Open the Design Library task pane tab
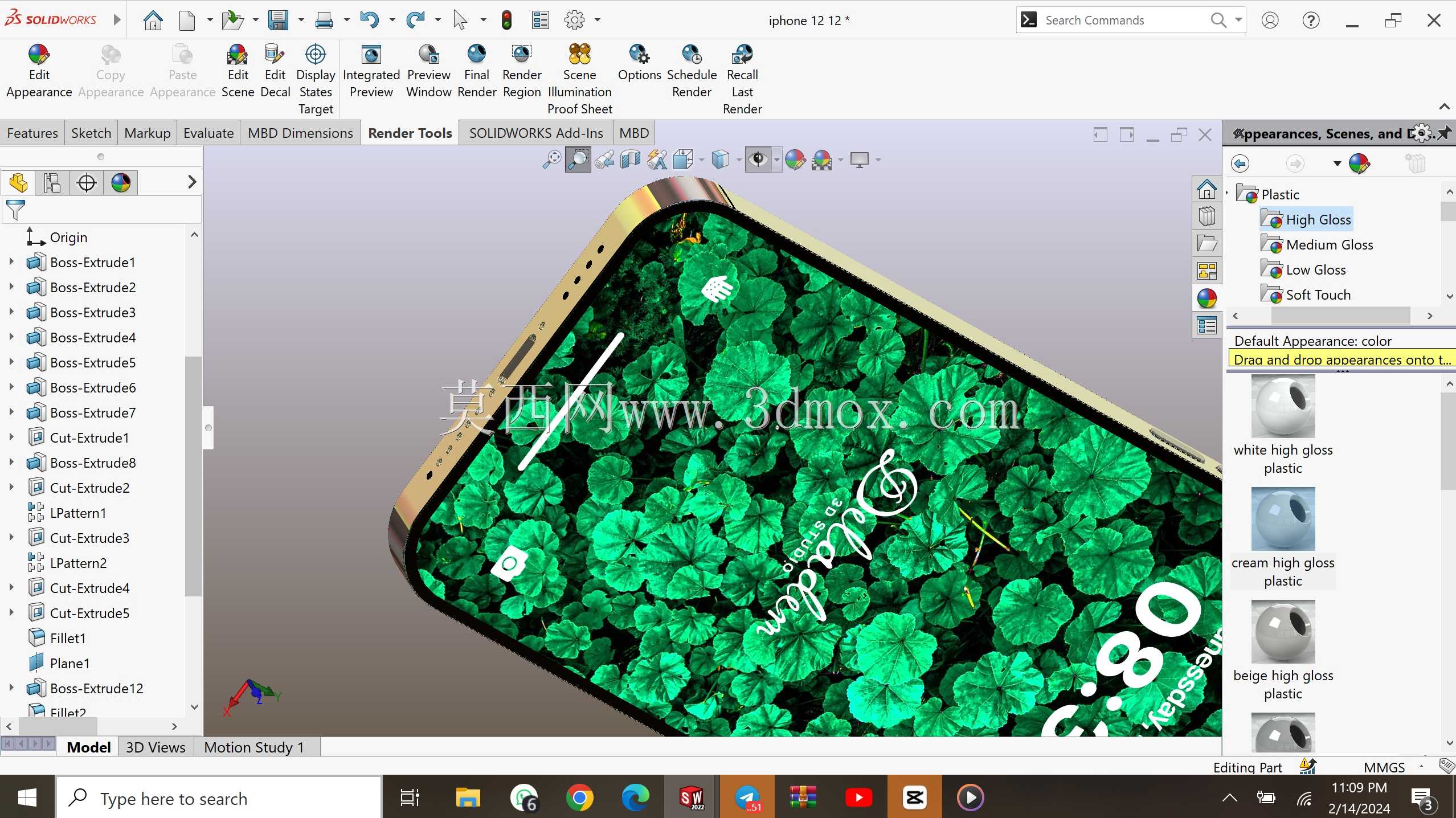Viewport: 1456px width, 818px height. click(1206, 216)
